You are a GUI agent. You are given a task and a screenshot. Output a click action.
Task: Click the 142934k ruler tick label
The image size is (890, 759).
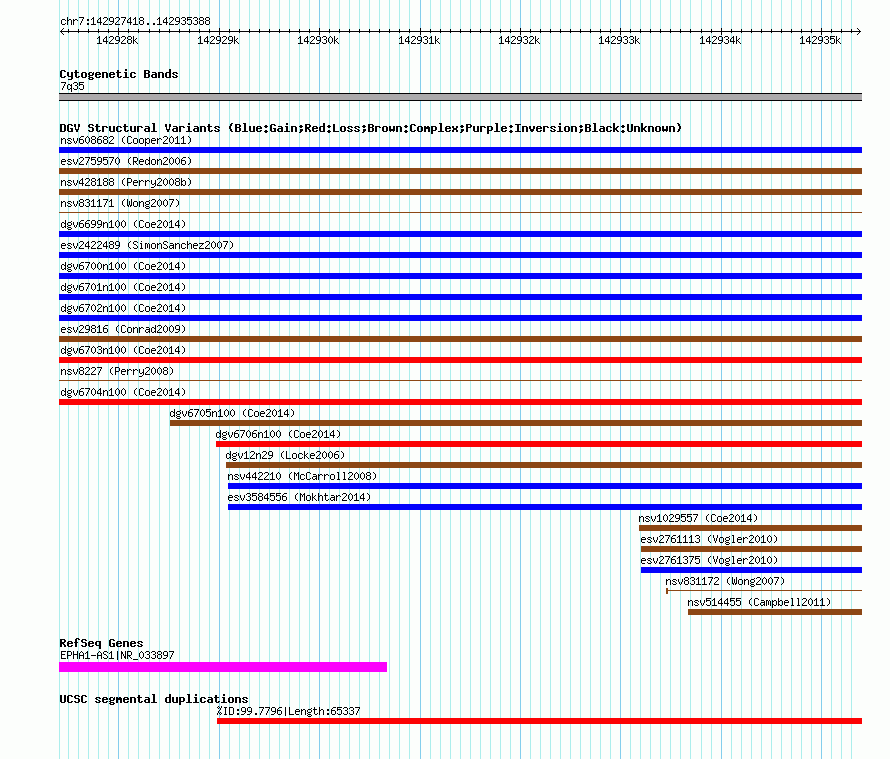[720, 40]
